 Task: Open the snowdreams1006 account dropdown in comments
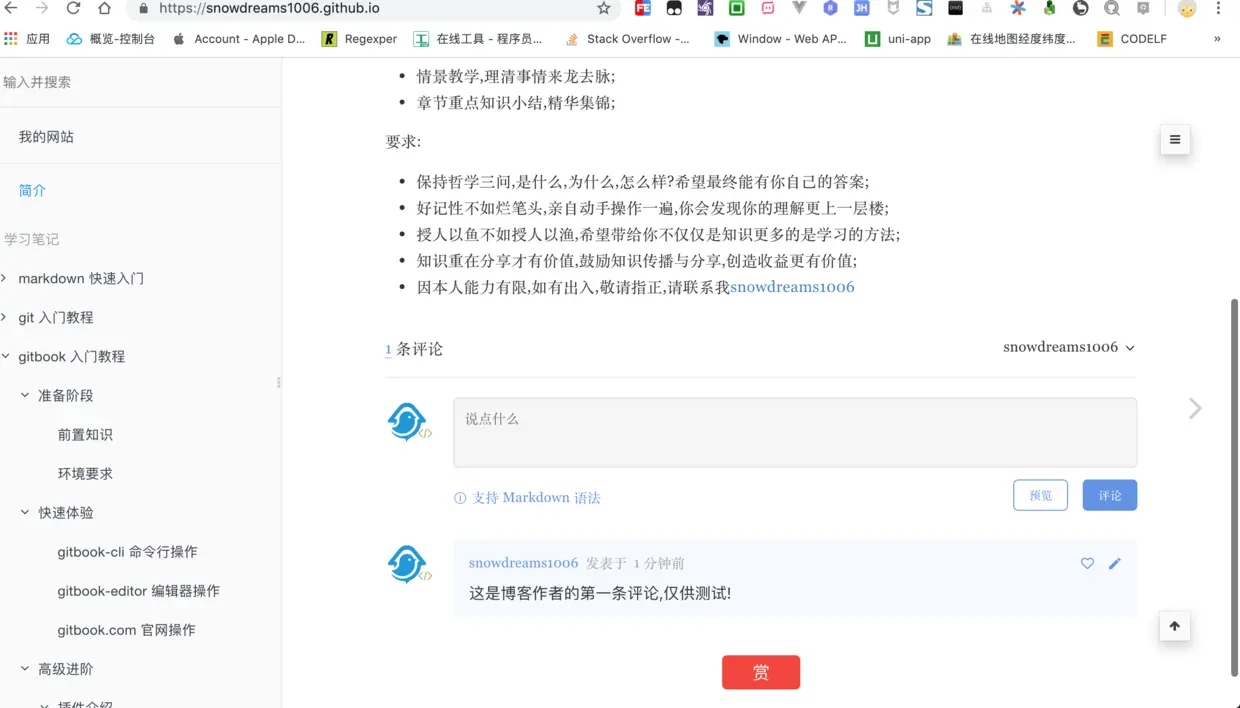click(1068, 347)
